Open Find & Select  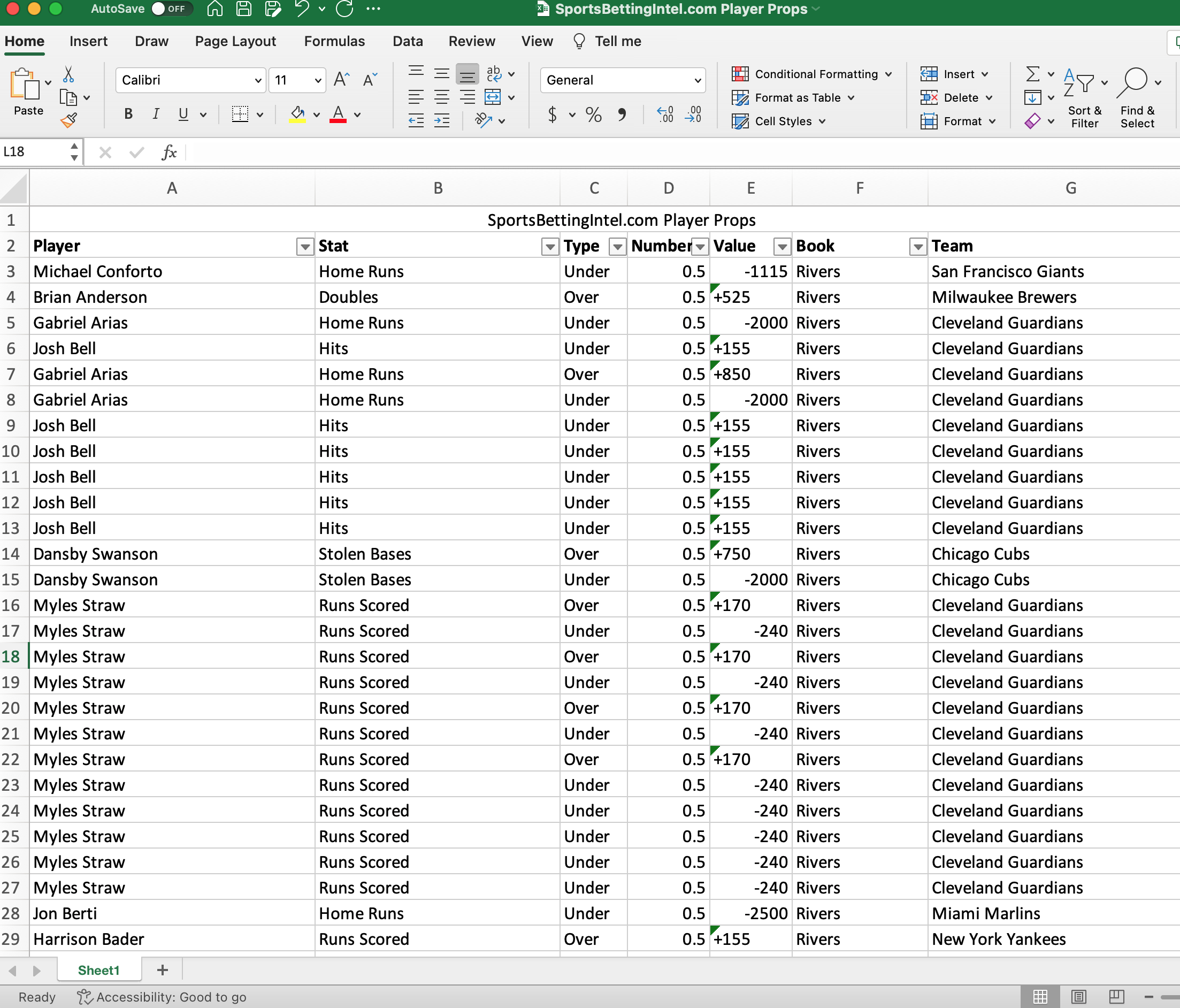(1137, 96)
